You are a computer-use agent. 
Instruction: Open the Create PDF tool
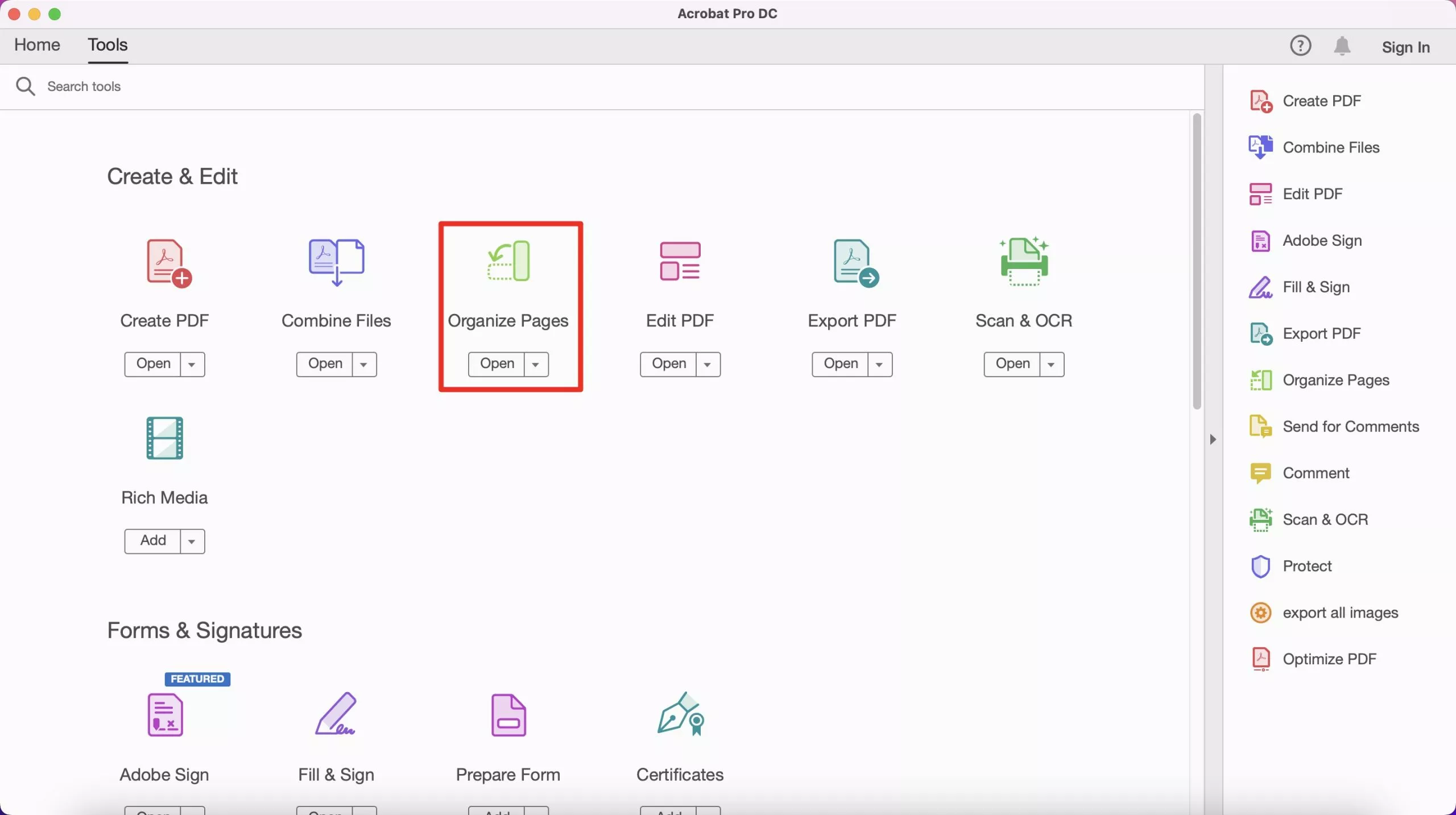pos(154,363)
